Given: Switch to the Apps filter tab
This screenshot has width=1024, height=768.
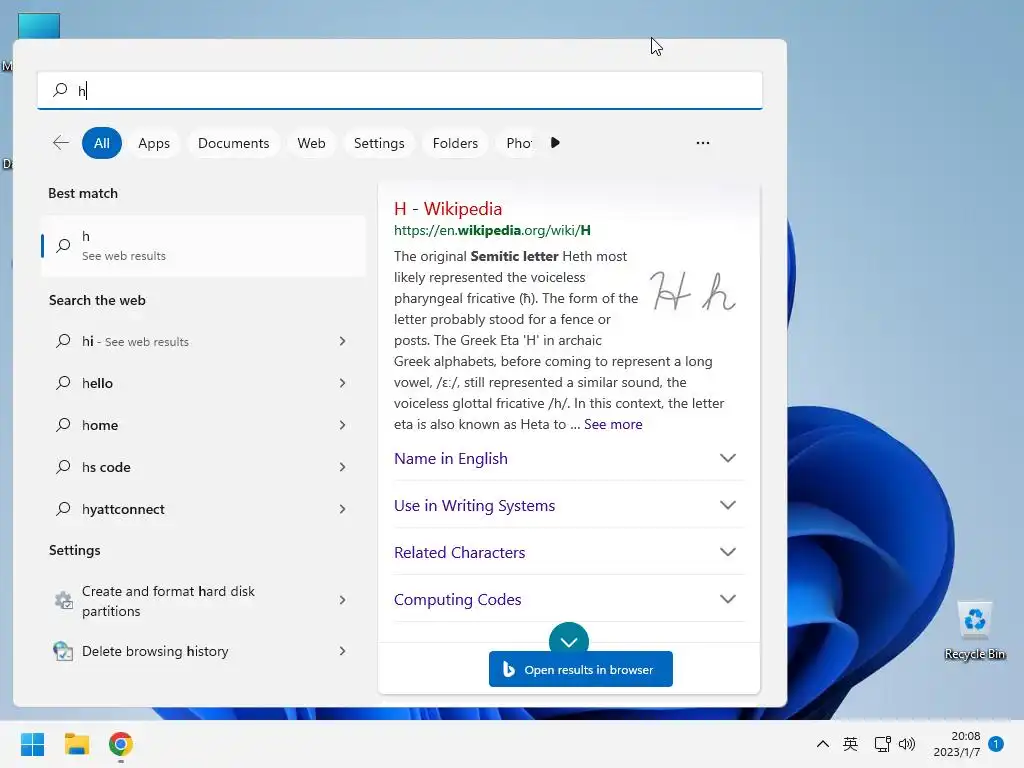Looking at the screenshot, I should (154, 143).
